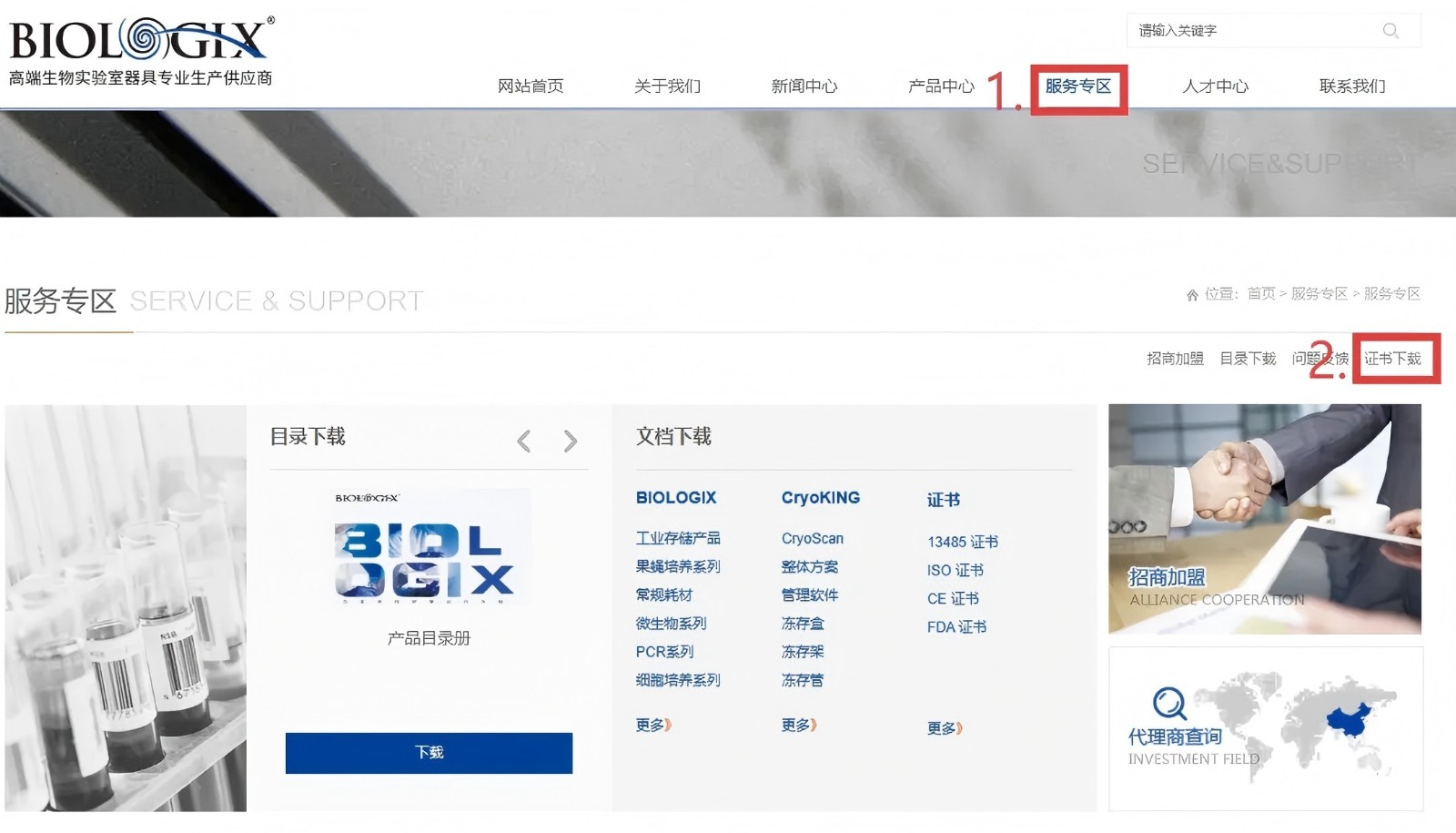Open the 服务专区 menu item

(1078, 86)
